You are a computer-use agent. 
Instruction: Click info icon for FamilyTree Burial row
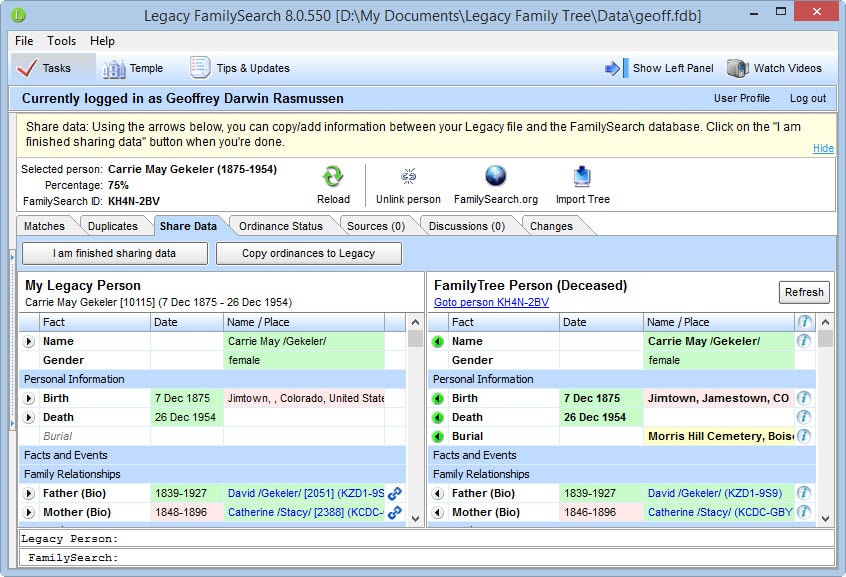tap(804, 436)
